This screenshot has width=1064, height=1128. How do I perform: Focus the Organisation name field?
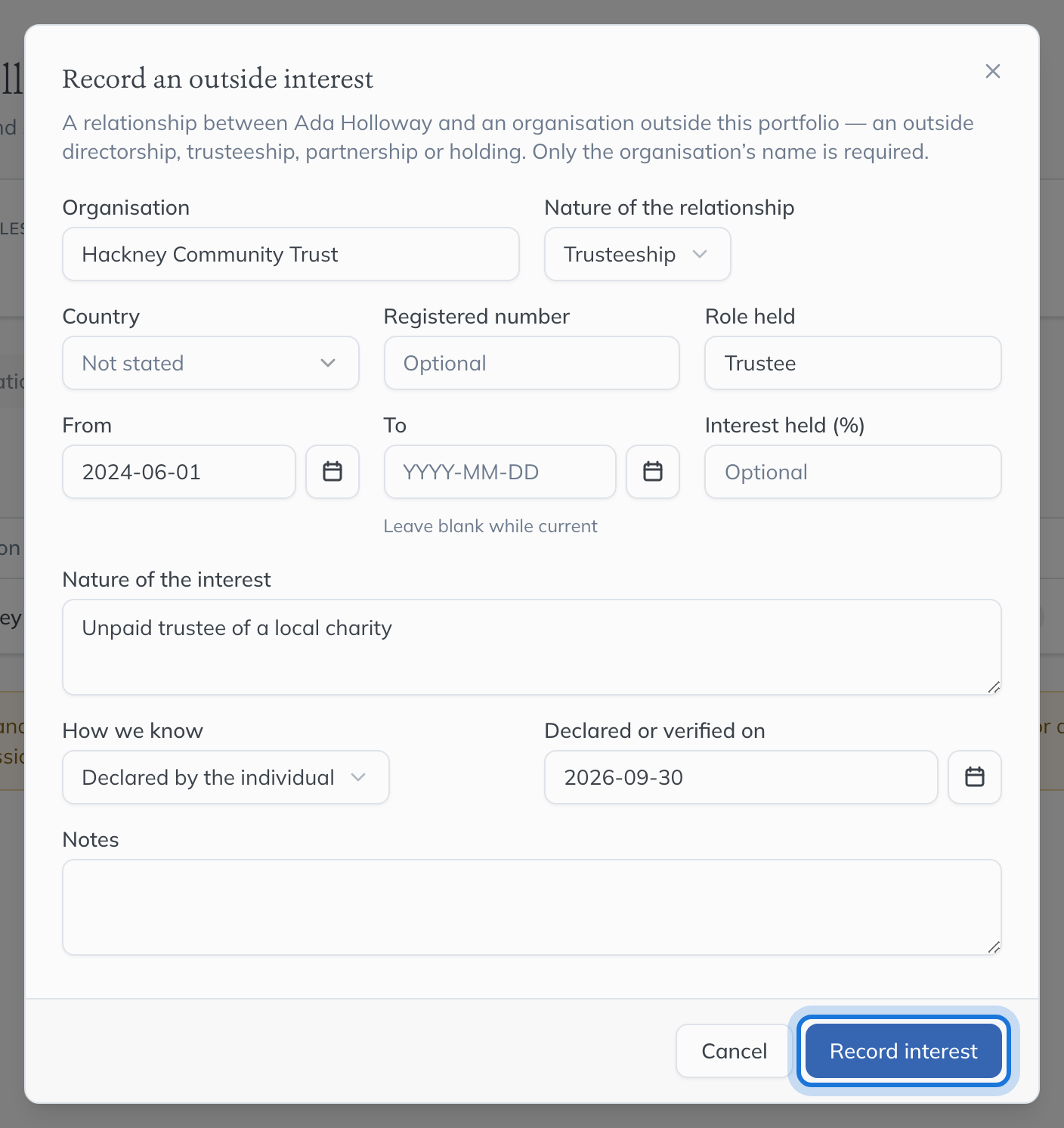point(291,254)
